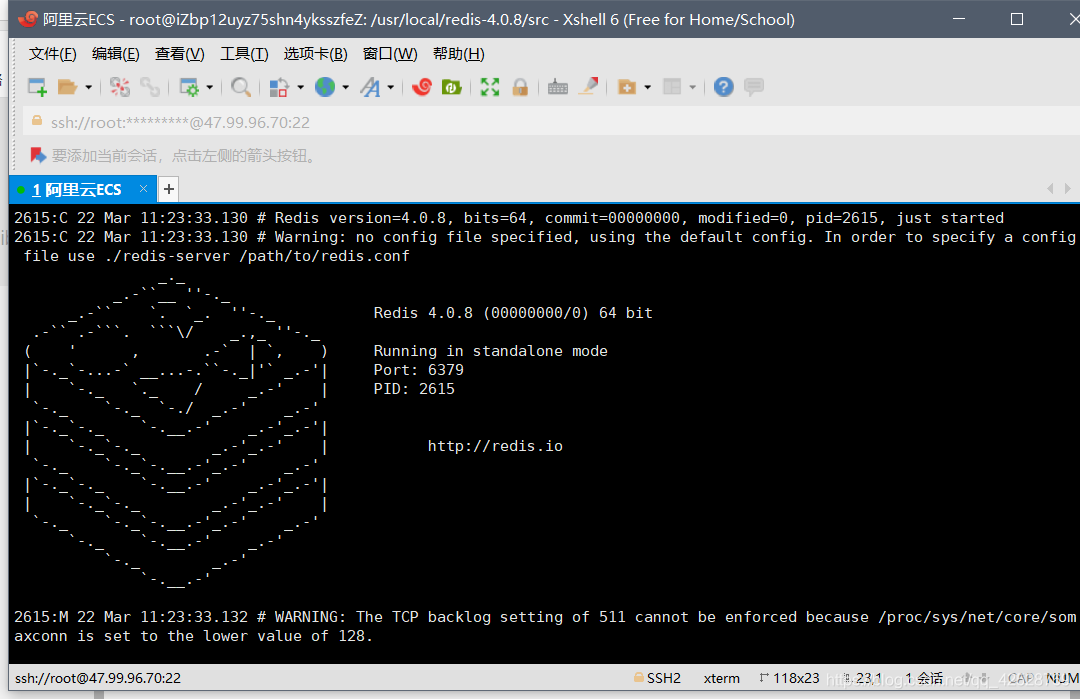
Task: Click the ssh address bar field
Action: coord(551,123)
